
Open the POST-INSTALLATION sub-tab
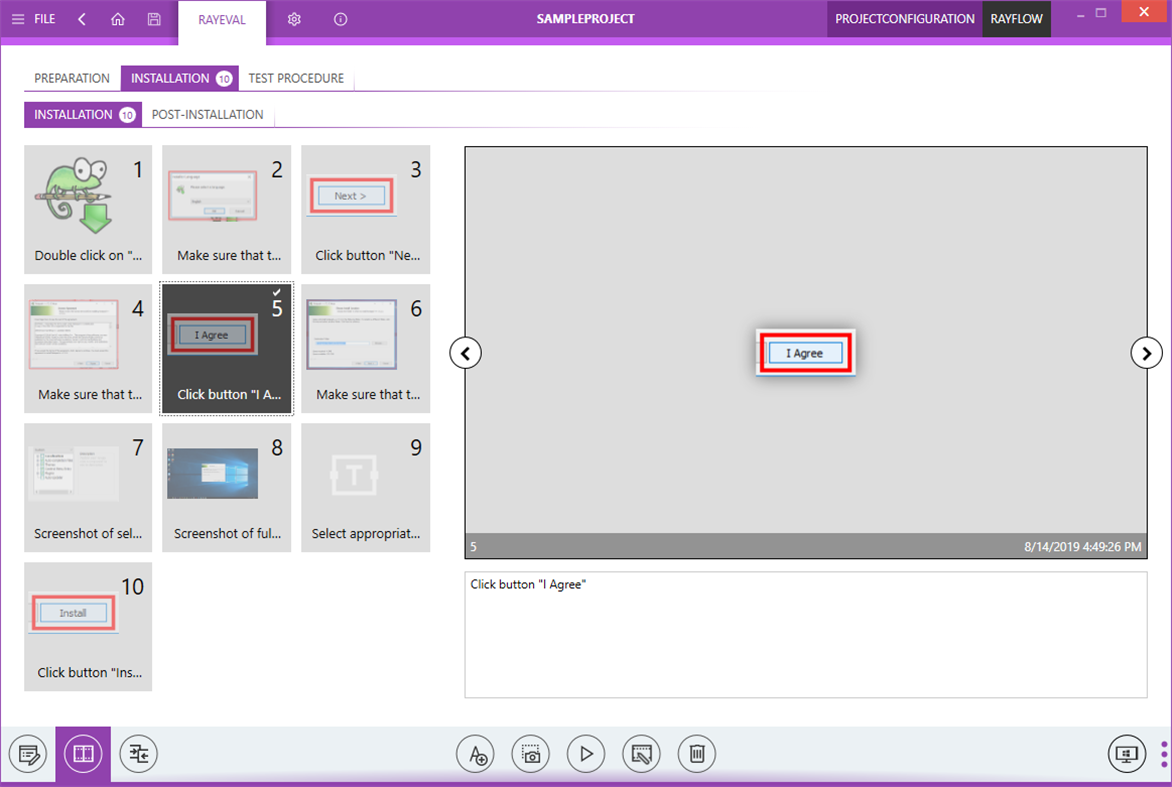[206, 114]
